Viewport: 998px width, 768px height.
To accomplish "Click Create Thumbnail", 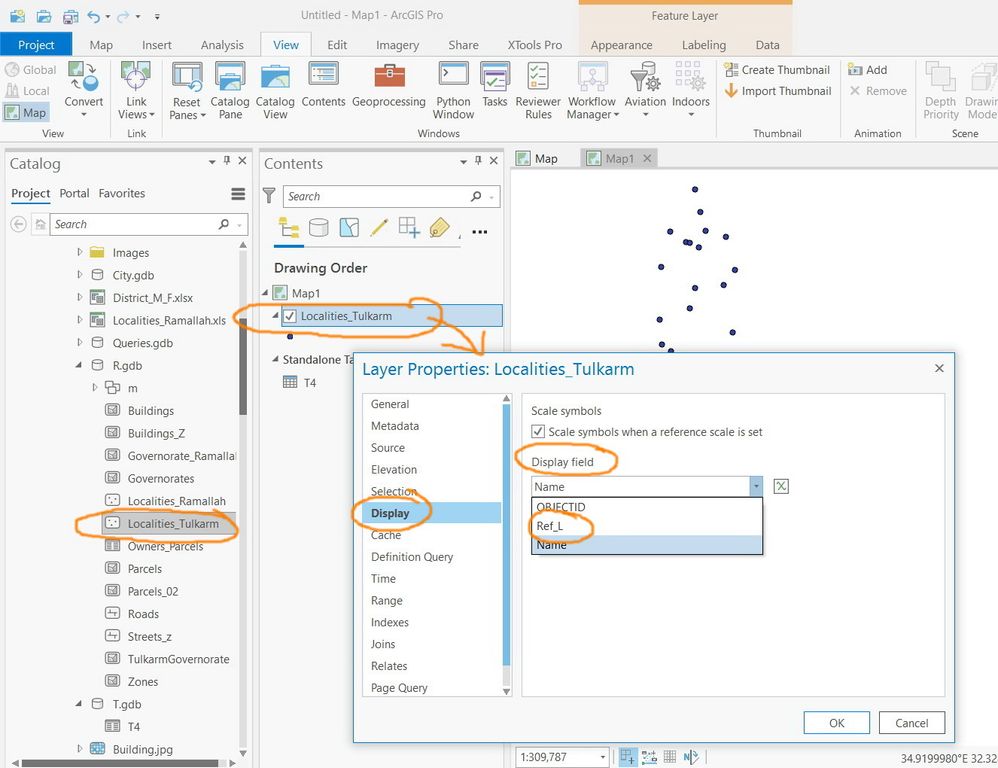I will pyautogui.click(x=778, y=70).
